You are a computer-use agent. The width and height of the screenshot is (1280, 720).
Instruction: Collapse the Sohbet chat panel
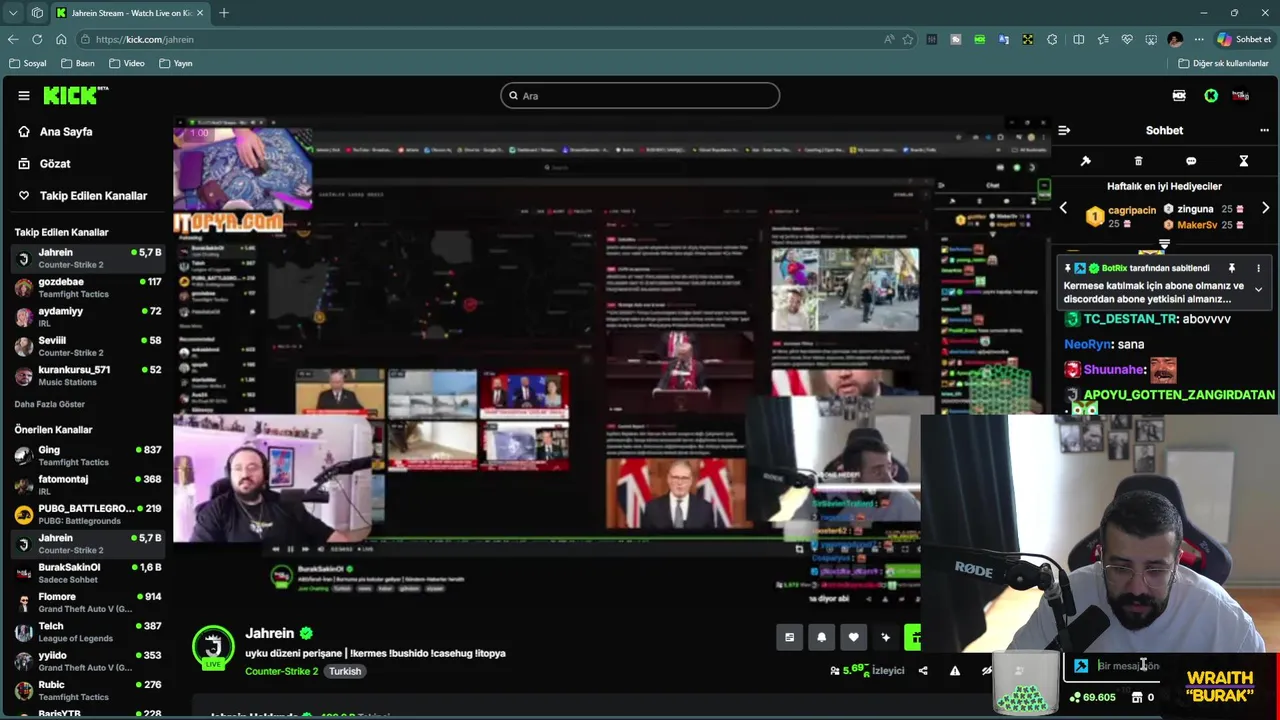[1064, 130]
